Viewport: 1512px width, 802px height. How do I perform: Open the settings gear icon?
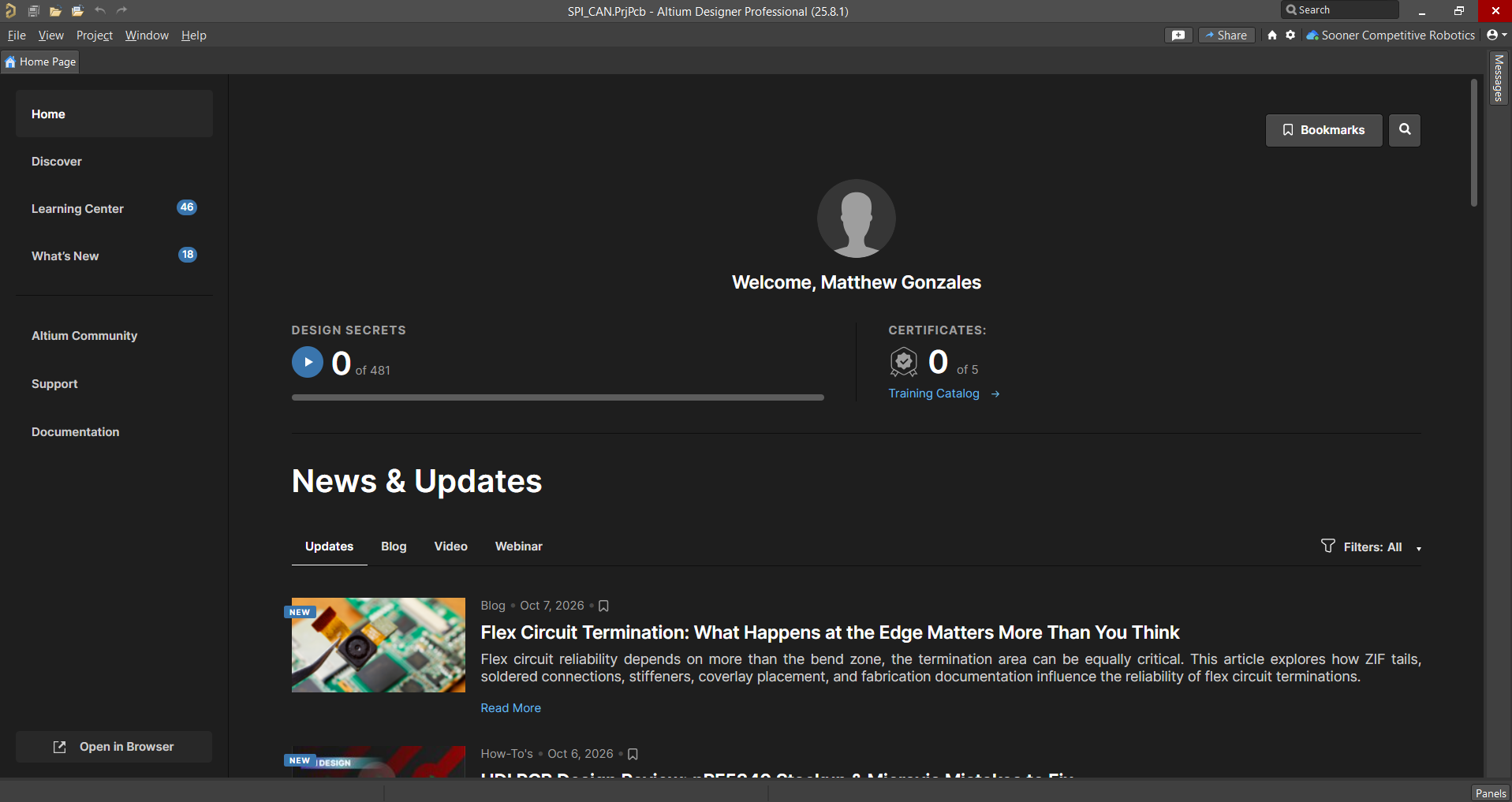pos(1290,35)
